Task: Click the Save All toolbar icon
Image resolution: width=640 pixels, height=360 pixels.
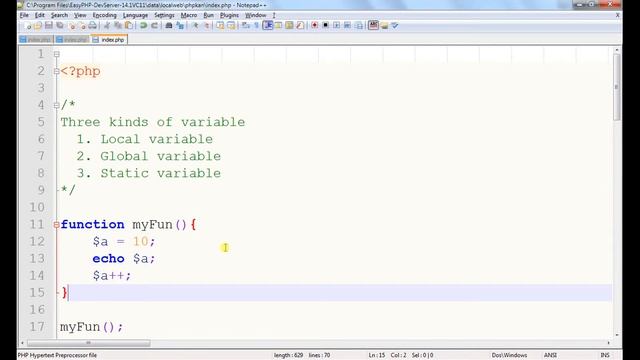Action: [x=60, y=26]
